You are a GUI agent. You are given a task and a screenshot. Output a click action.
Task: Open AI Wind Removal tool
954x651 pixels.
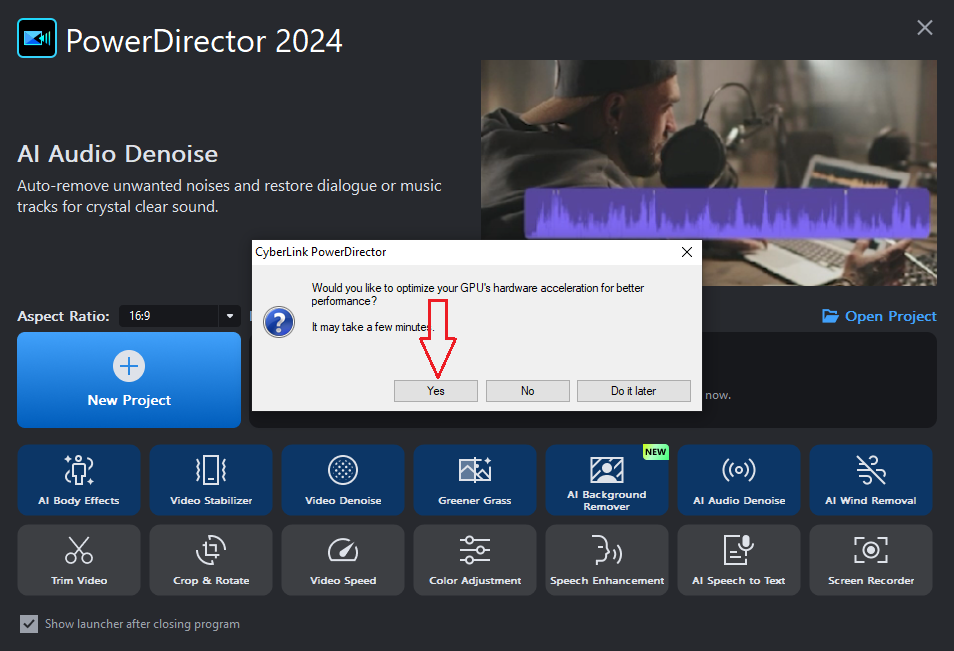[871, 480]
